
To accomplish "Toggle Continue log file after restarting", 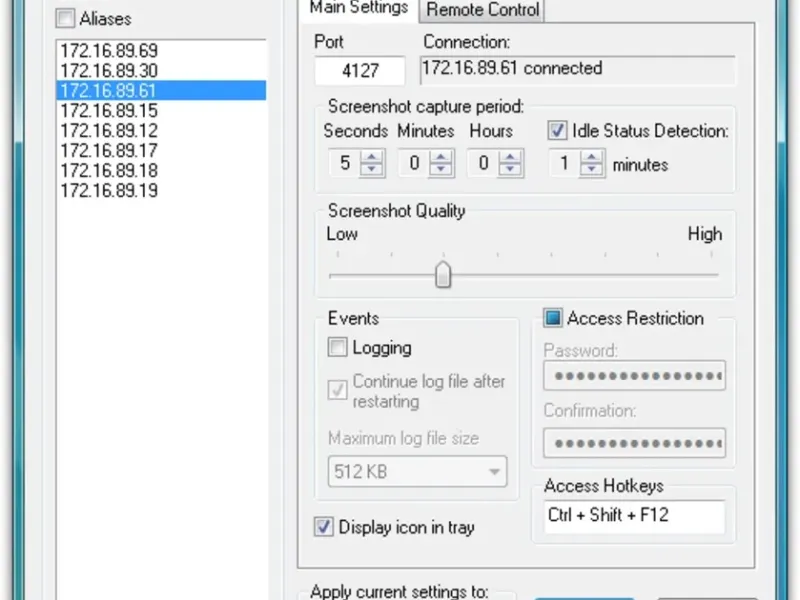I will [337, 391].
